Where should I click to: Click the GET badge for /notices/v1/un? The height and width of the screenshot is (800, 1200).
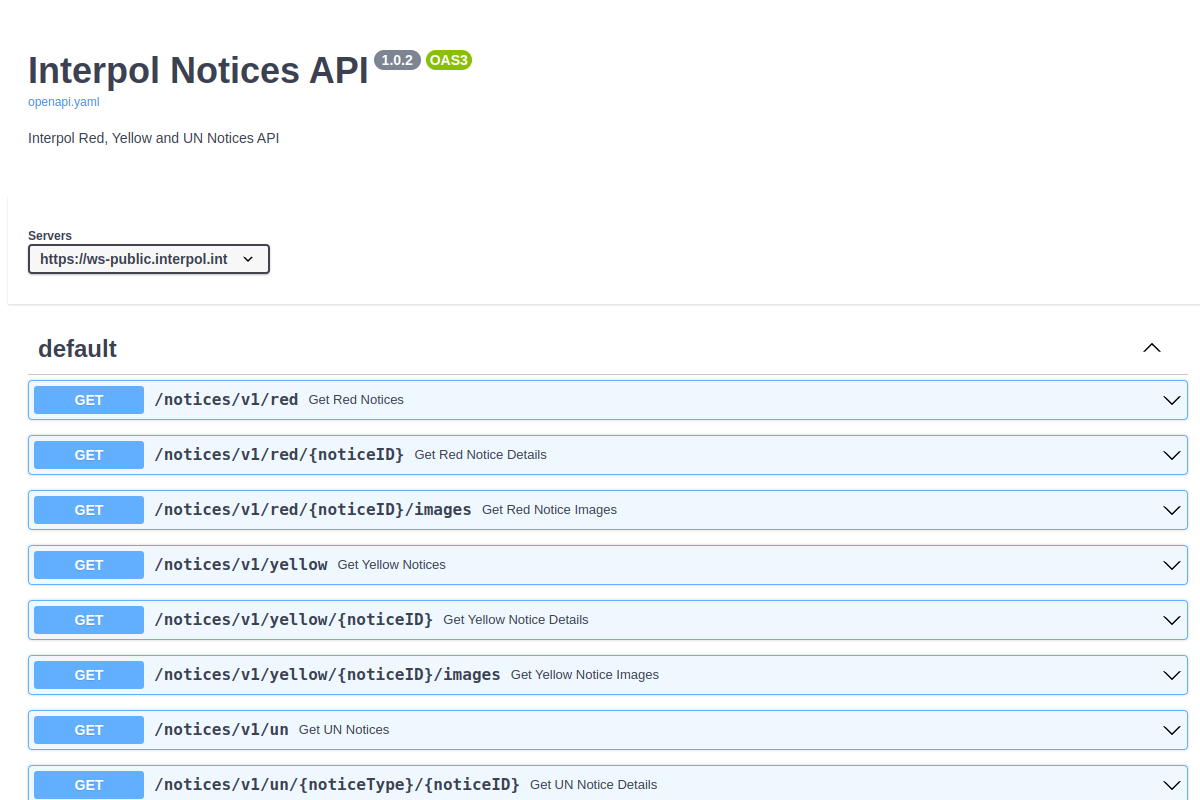click(x=89, y=730)
